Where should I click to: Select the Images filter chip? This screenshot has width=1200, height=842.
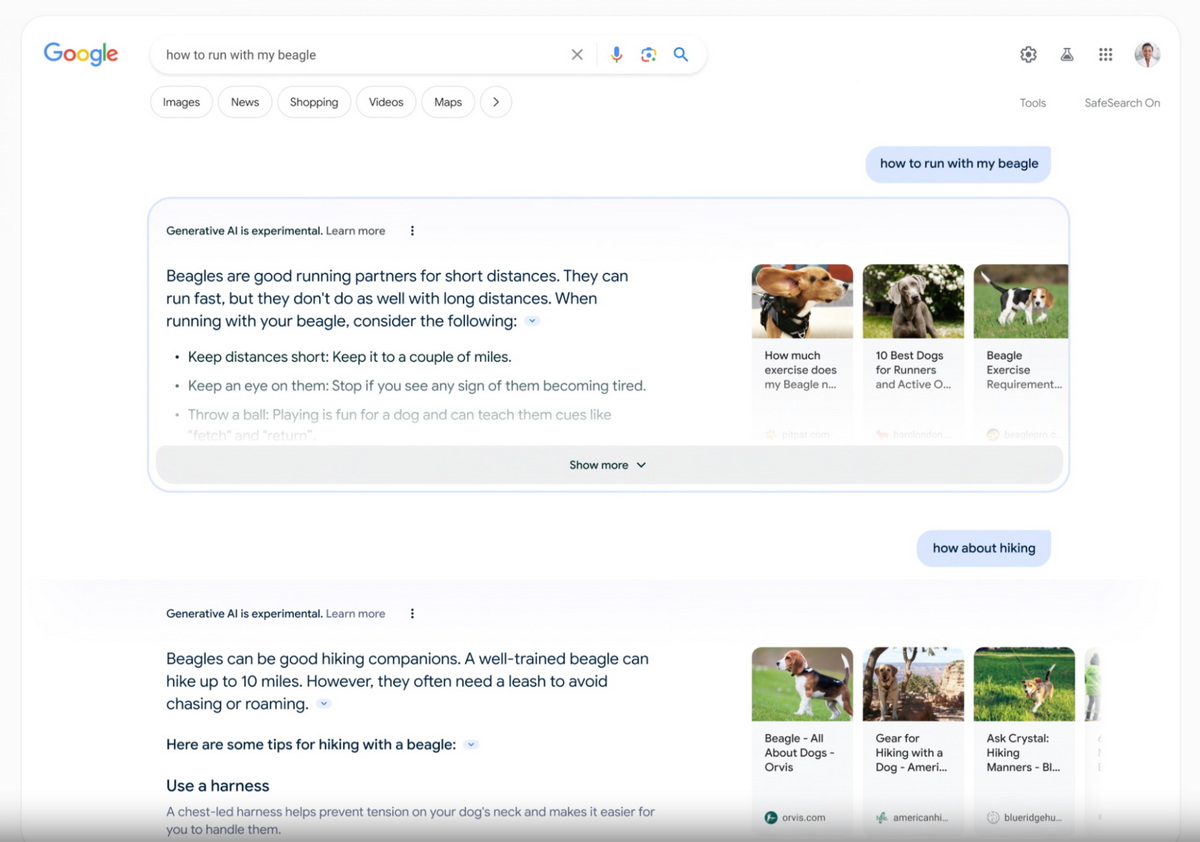[x=182, y=102]
